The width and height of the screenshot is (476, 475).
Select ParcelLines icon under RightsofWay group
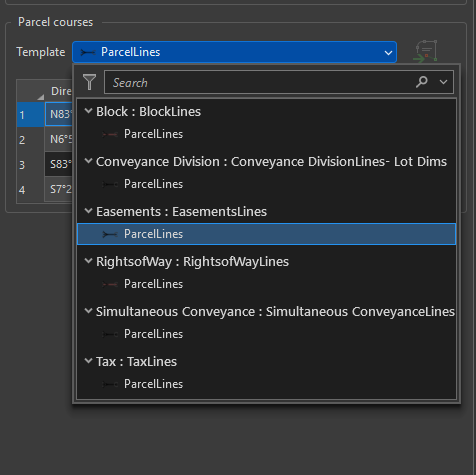tap(110, 284)
